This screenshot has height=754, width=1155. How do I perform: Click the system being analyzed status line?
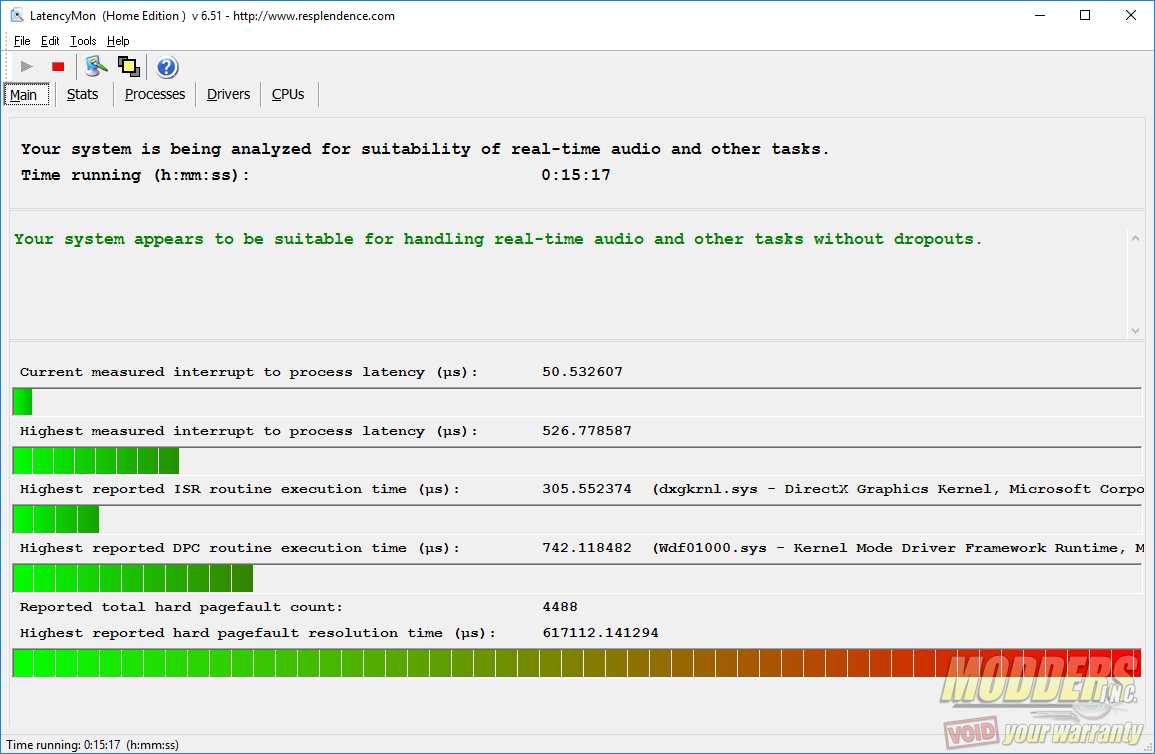coord(425,149)
